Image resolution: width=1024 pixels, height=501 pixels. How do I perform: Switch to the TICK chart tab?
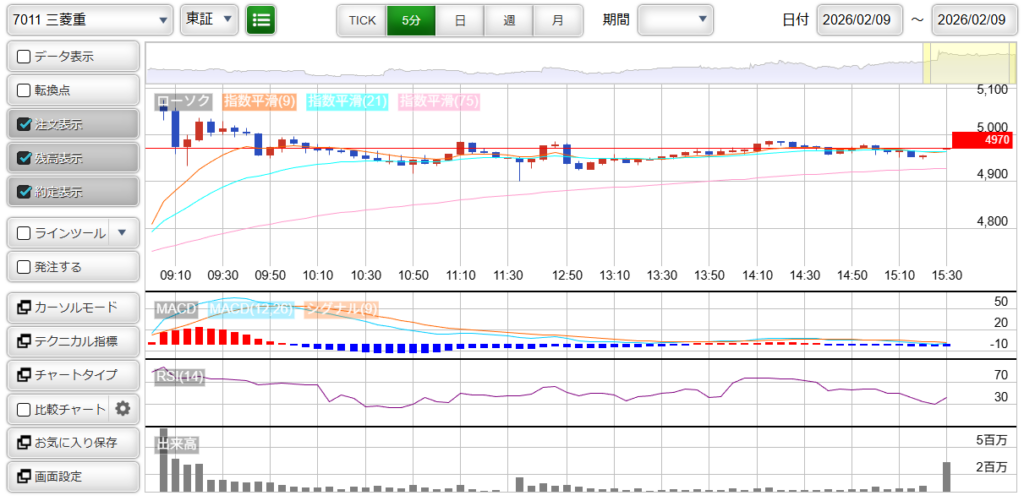(x=361, y=19)
